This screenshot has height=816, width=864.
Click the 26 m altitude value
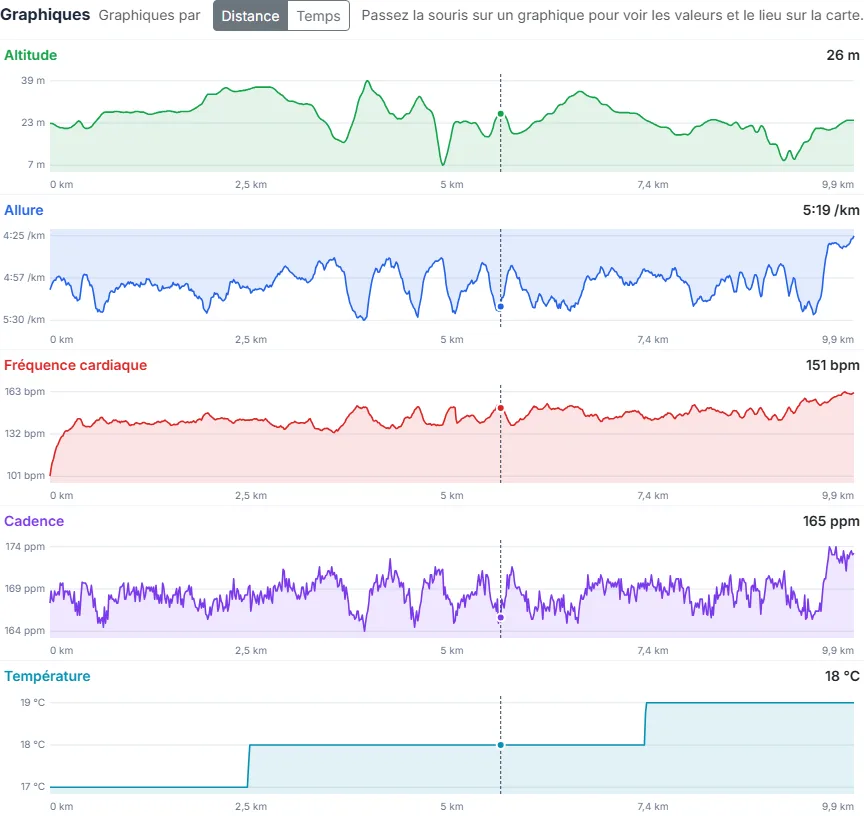[x=843, y=55]
